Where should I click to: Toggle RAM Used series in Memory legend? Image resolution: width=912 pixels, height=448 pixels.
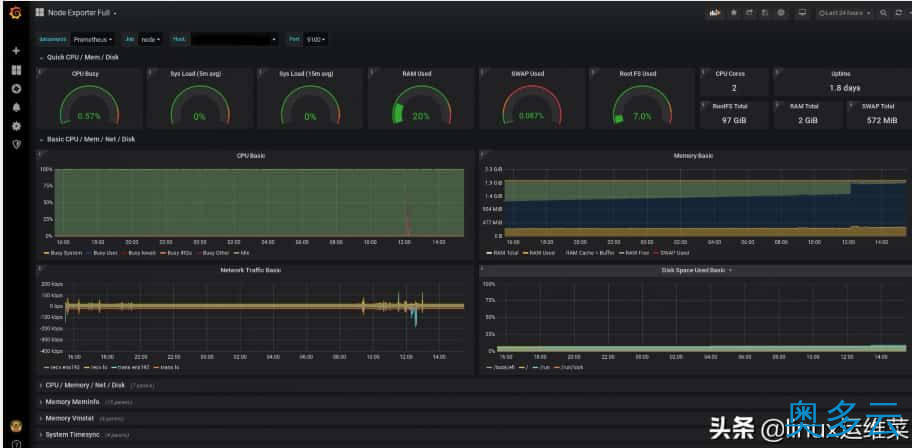(x=540, y=253)
